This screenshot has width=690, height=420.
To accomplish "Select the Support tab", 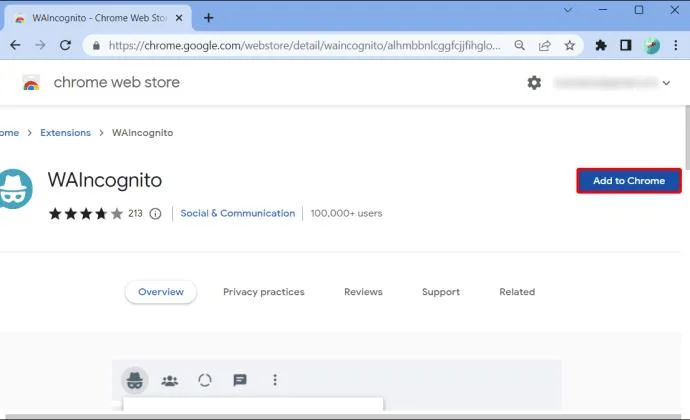I will click(x=441, y=292).
